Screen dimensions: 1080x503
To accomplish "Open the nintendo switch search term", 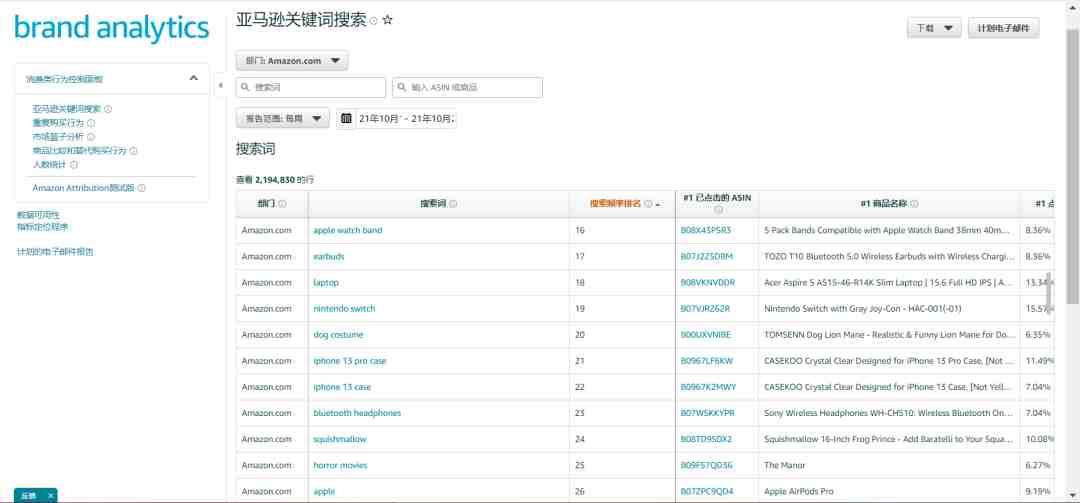I will [x=344, y=309].
